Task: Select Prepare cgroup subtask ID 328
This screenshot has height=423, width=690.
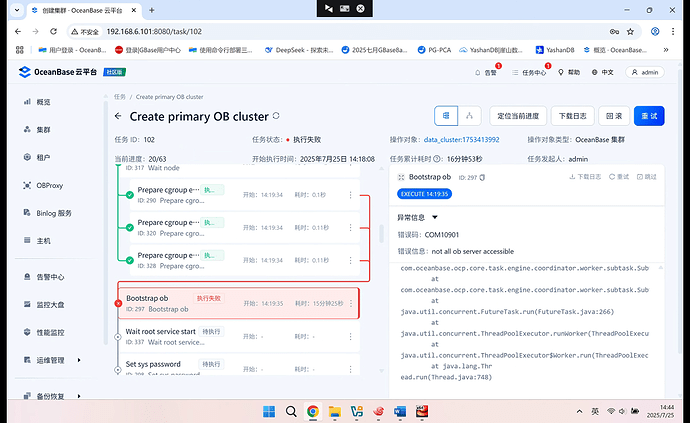Action: 245,260
